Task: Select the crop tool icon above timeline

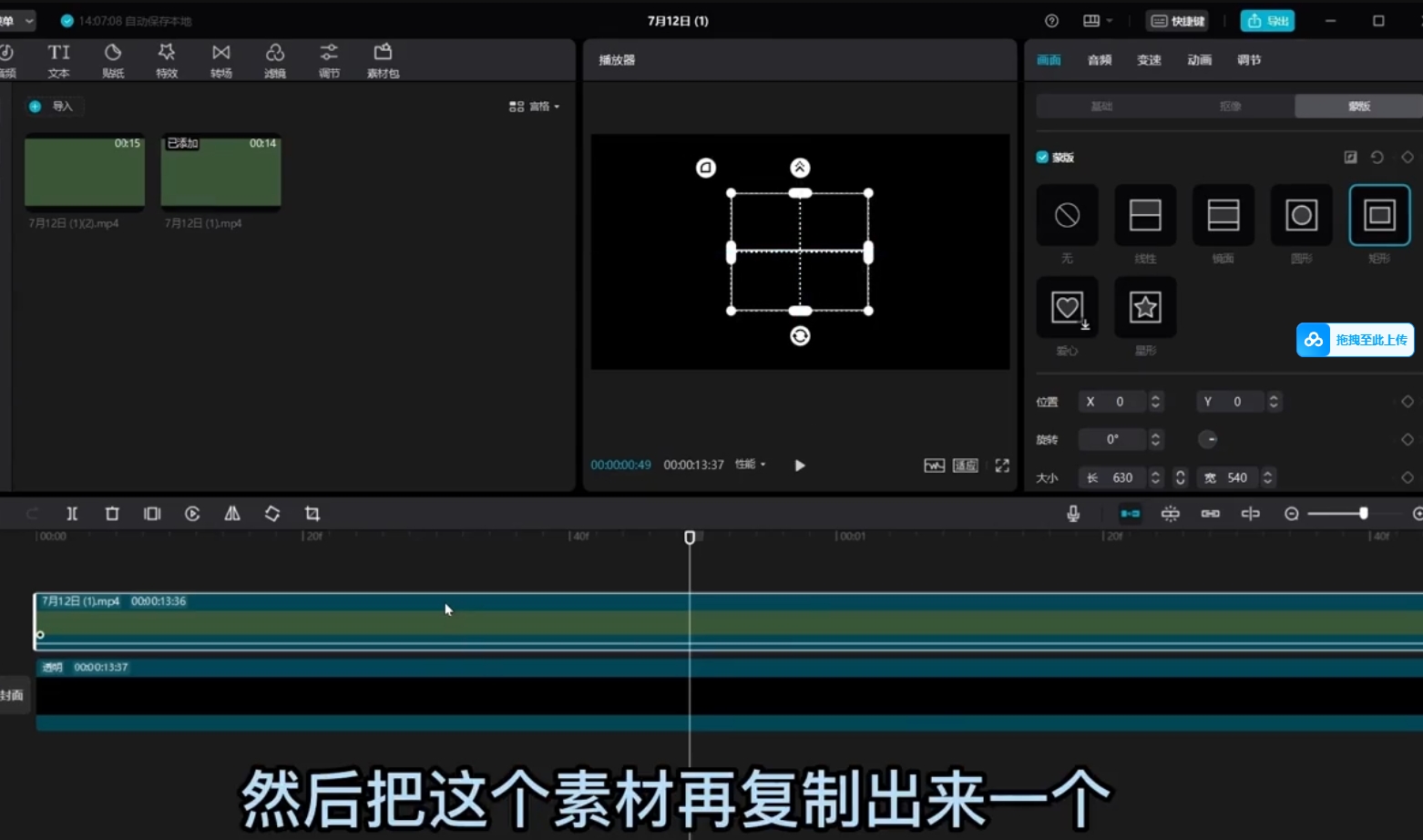Action: pyautogui.click(x=312, y=514)
